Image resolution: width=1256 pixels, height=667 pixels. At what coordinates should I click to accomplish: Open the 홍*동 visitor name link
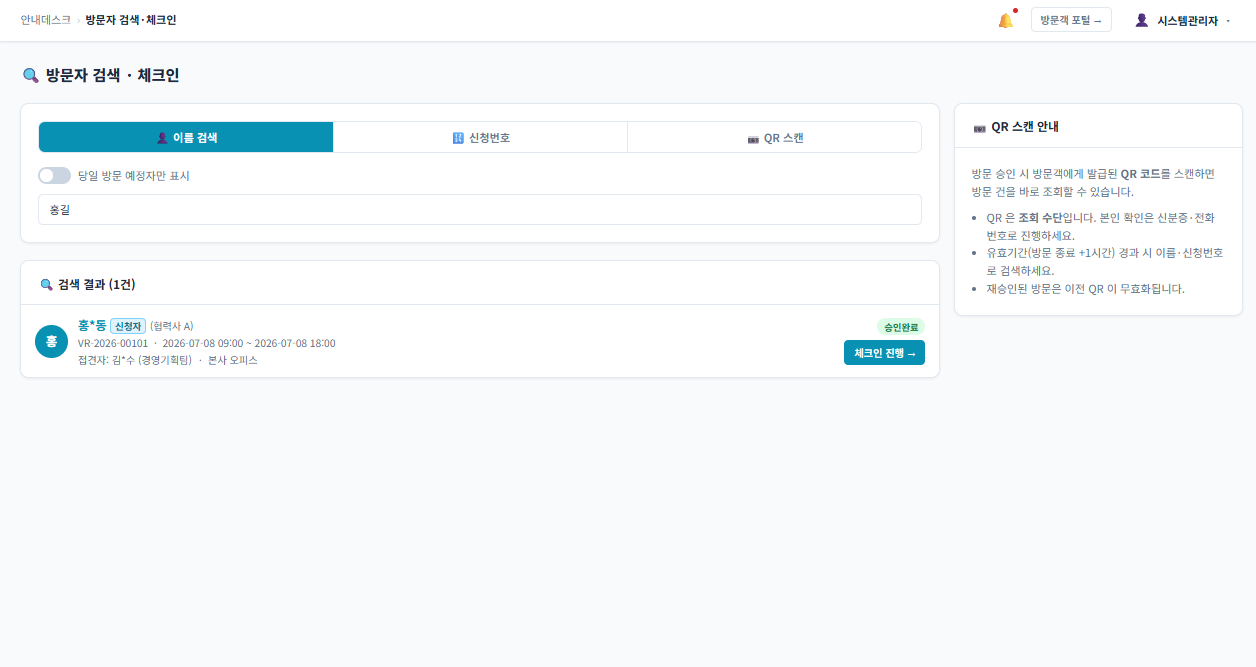pyautogui.click(x=92, y=325)
